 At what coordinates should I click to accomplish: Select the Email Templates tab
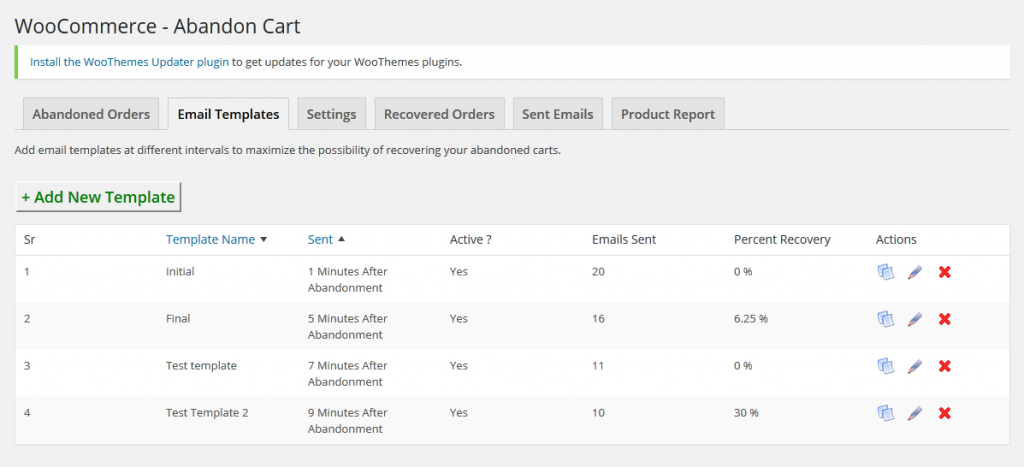click(229, 114)
